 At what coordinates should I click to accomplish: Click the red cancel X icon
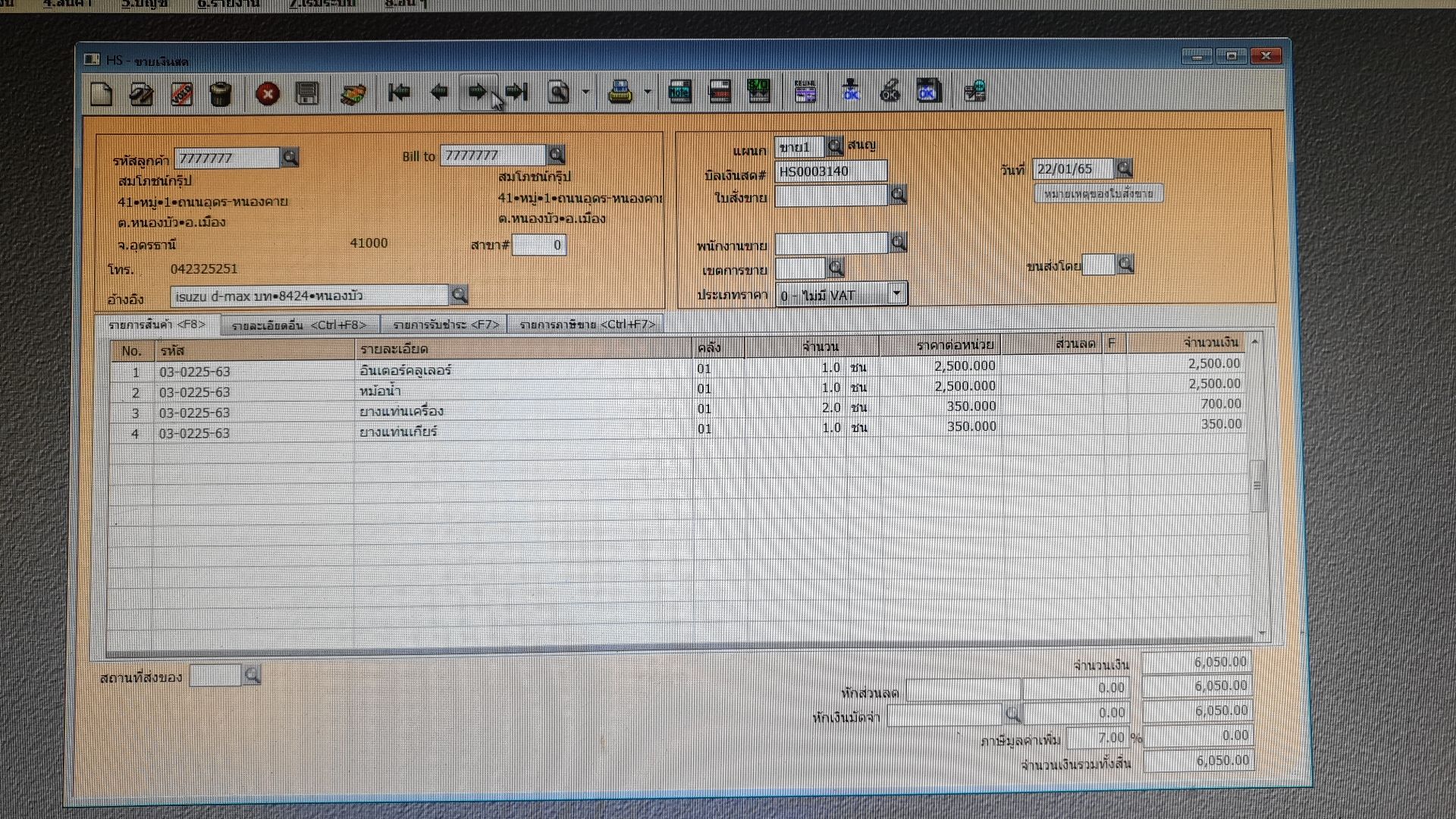pyautogui.click(x=267, y=94)
